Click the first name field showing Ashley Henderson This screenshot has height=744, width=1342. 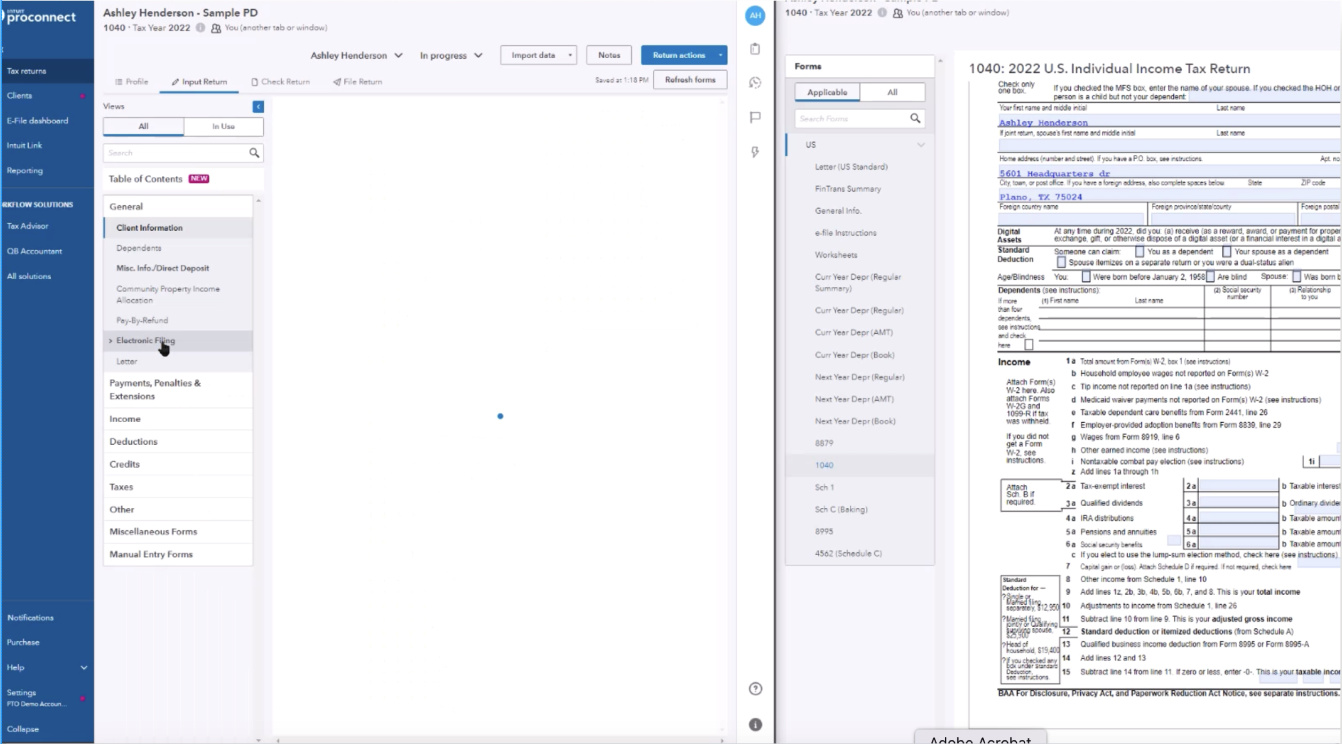click(1105, 122)
